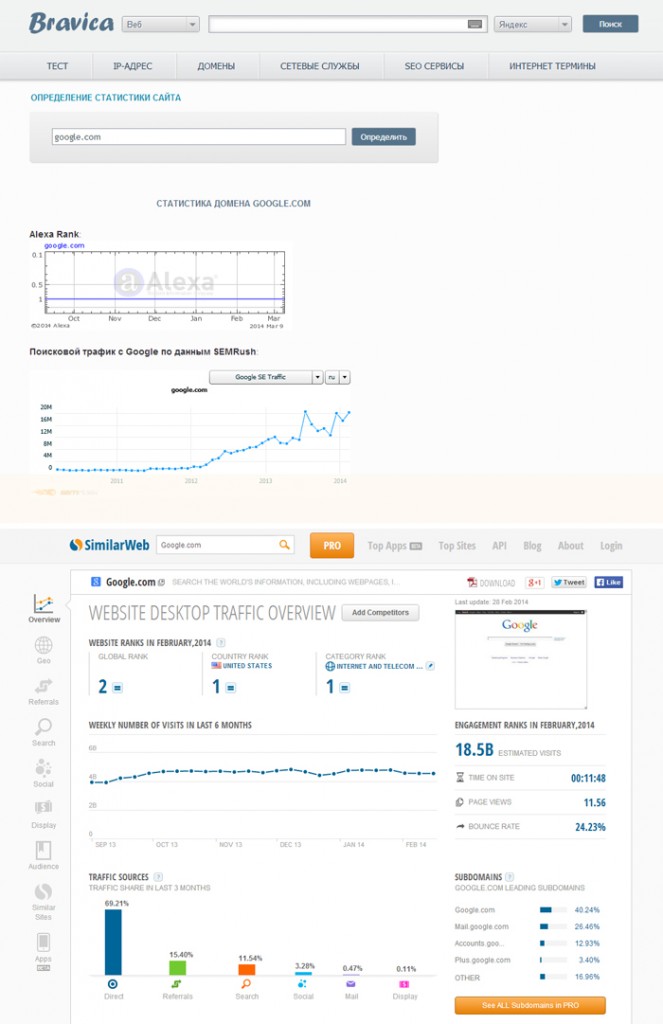The image size is (663, 1024).
Task: Open Top Sites link
Action: click(457, 545)
